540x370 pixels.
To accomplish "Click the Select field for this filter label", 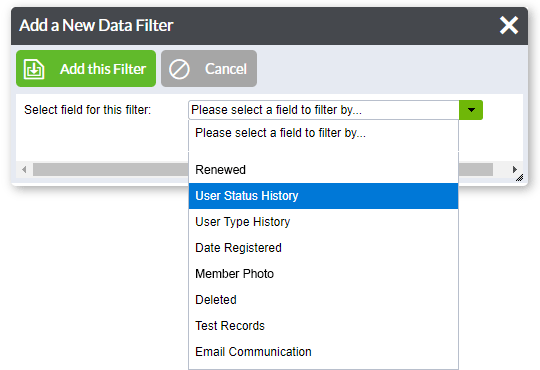I will (x=87, y=110).
